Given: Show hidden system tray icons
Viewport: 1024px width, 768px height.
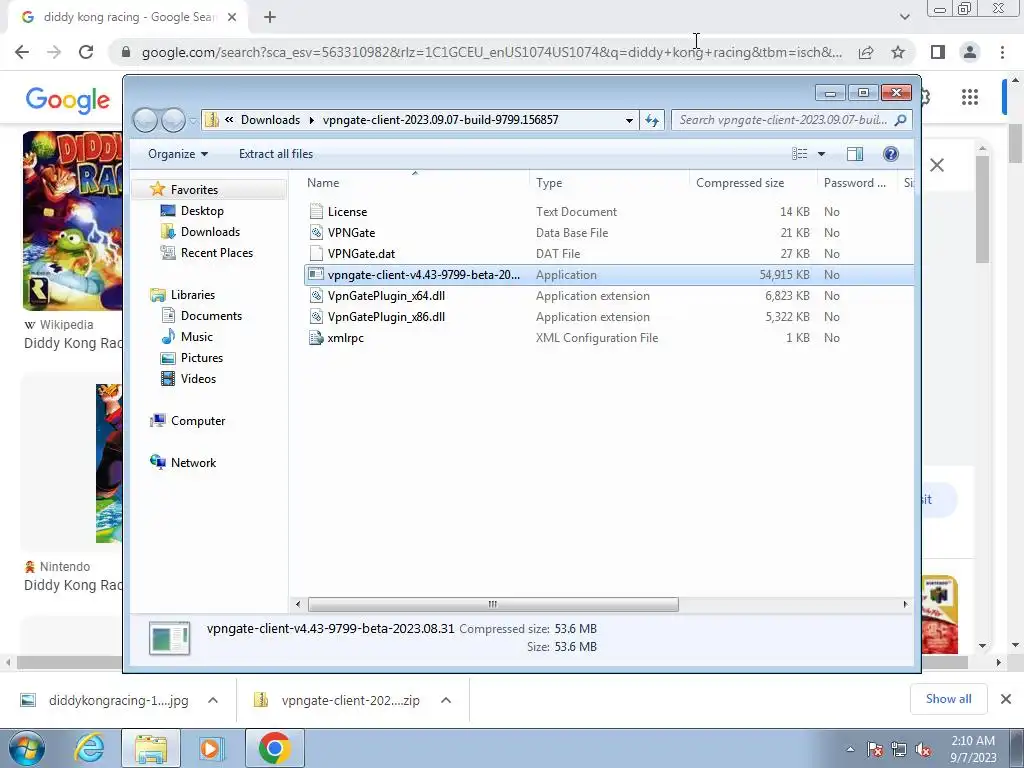Looking at the screenshot, I should click(x=850, y=750).
